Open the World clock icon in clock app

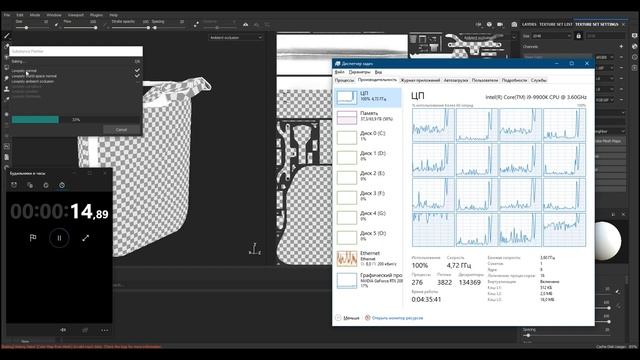30,185
